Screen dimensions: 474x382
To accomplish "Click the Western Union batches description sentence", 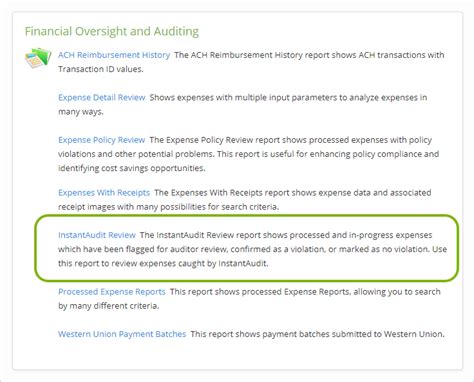I will (x=317, y=334).
